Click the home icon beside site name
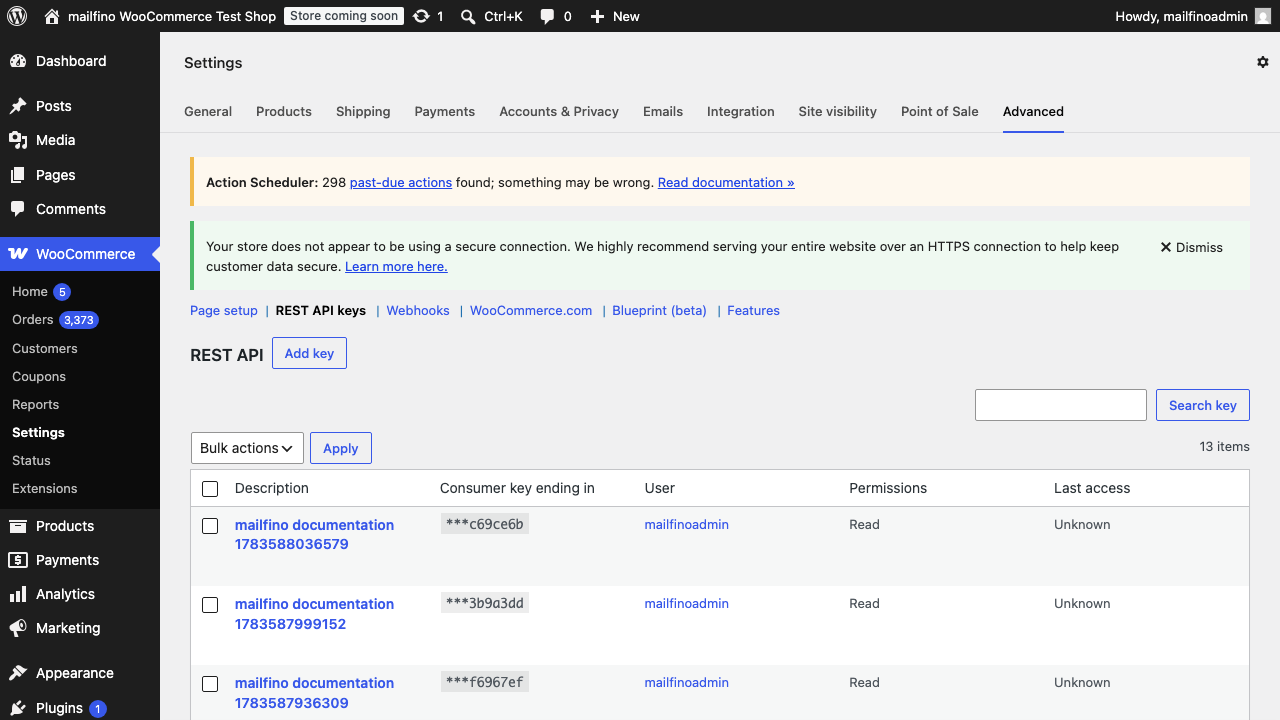 click(x=53, y=16)
